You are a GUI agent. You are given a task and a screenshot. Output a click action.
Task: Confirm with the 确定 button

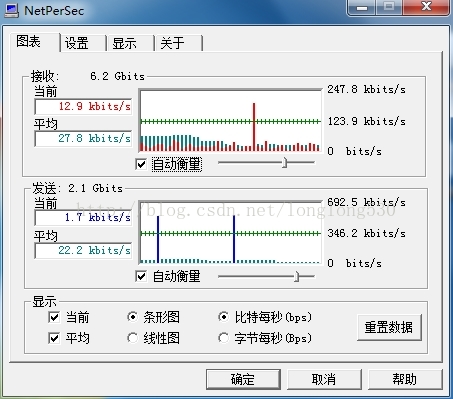point(243,379)
